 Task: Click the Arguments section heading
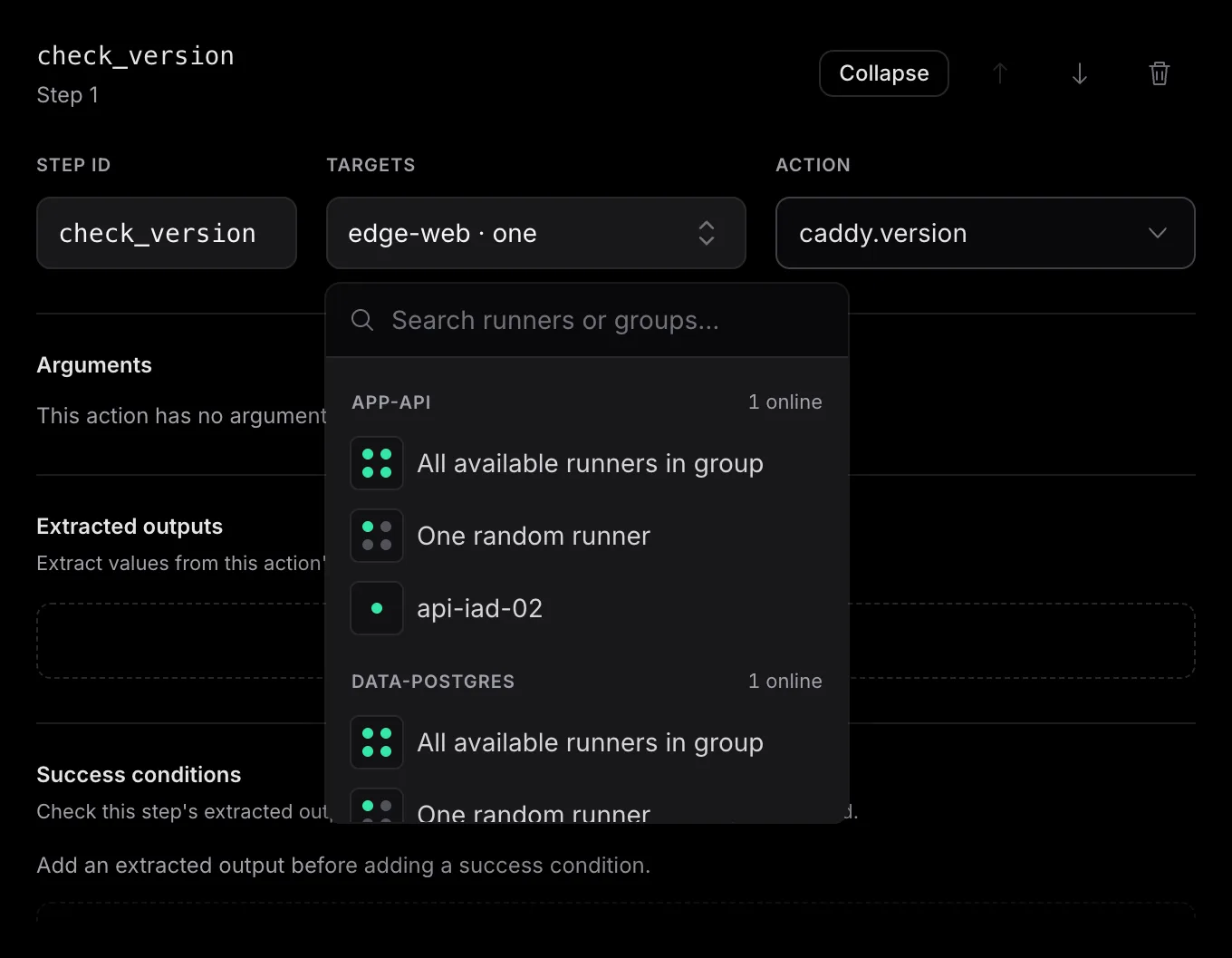tap(94, 365)
